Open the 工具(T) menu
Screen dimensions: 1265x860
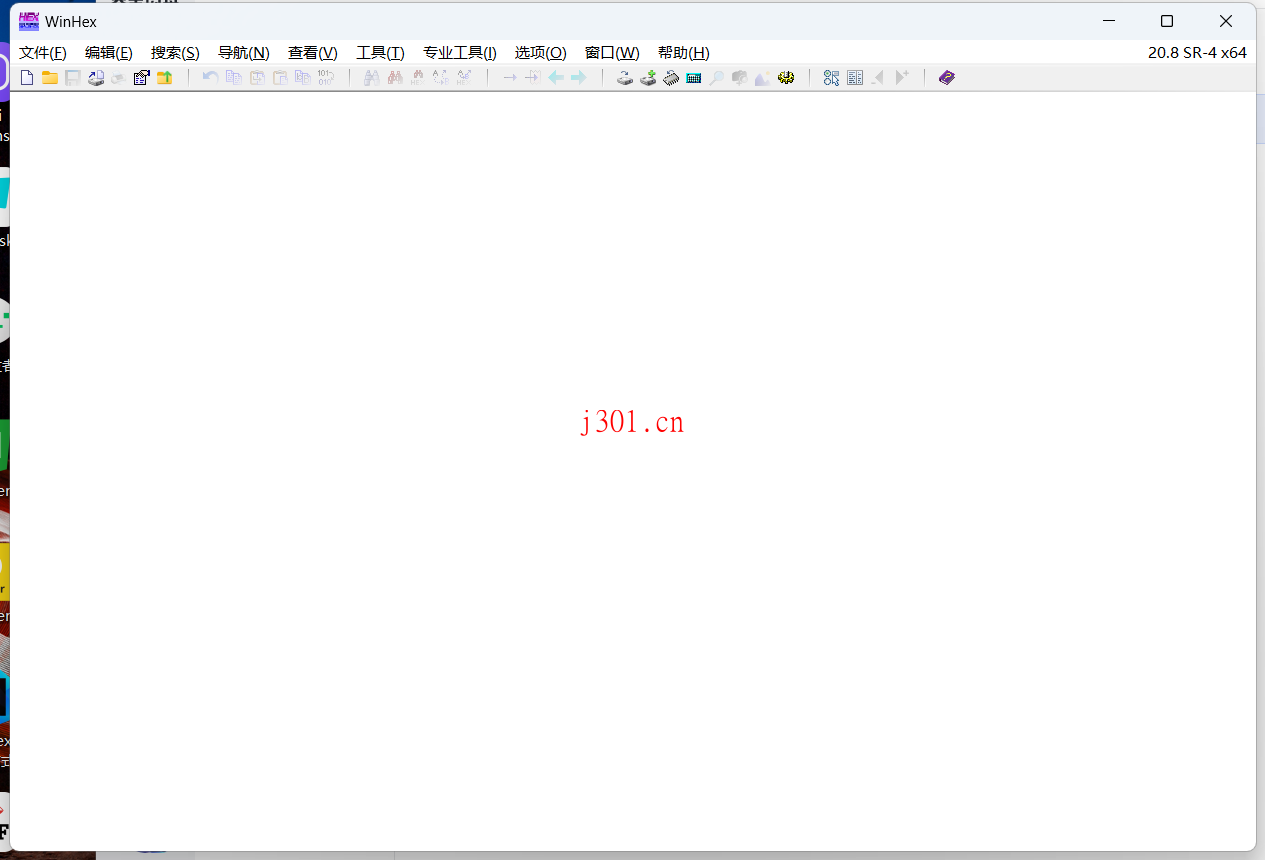click(381, 53)
